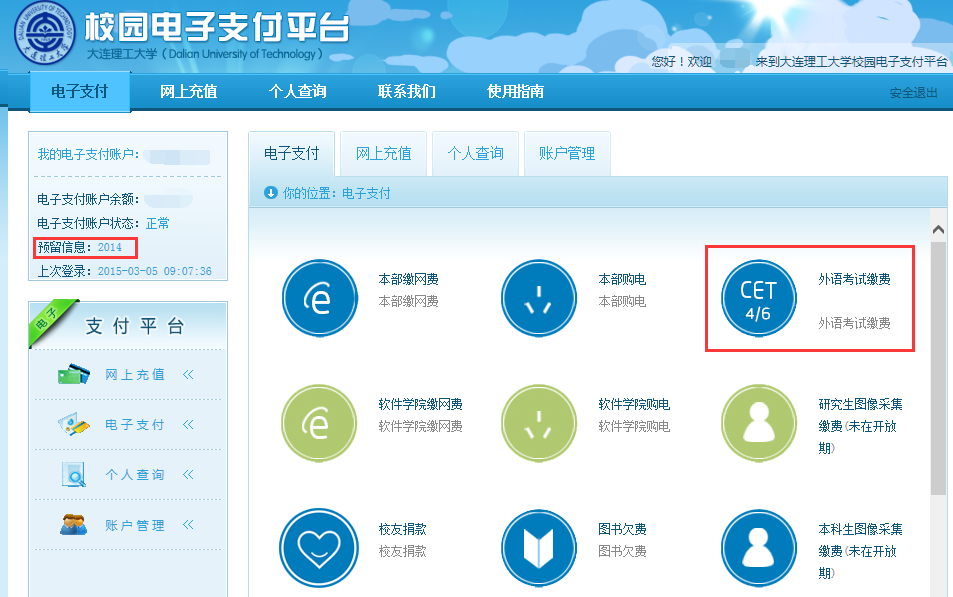
Task: Expand 账户管理 in the sidebar panel
Action: tap(187, 525)
